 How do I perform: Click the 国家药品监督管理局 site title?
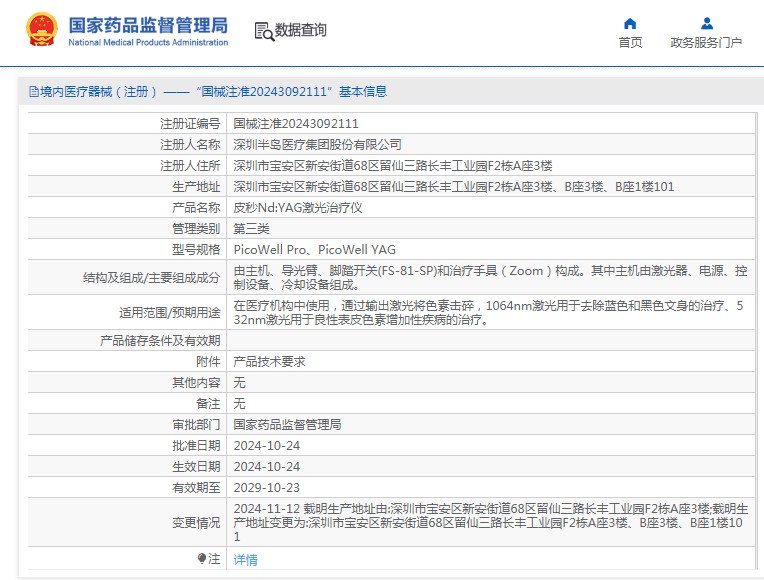tap(147, 24)
